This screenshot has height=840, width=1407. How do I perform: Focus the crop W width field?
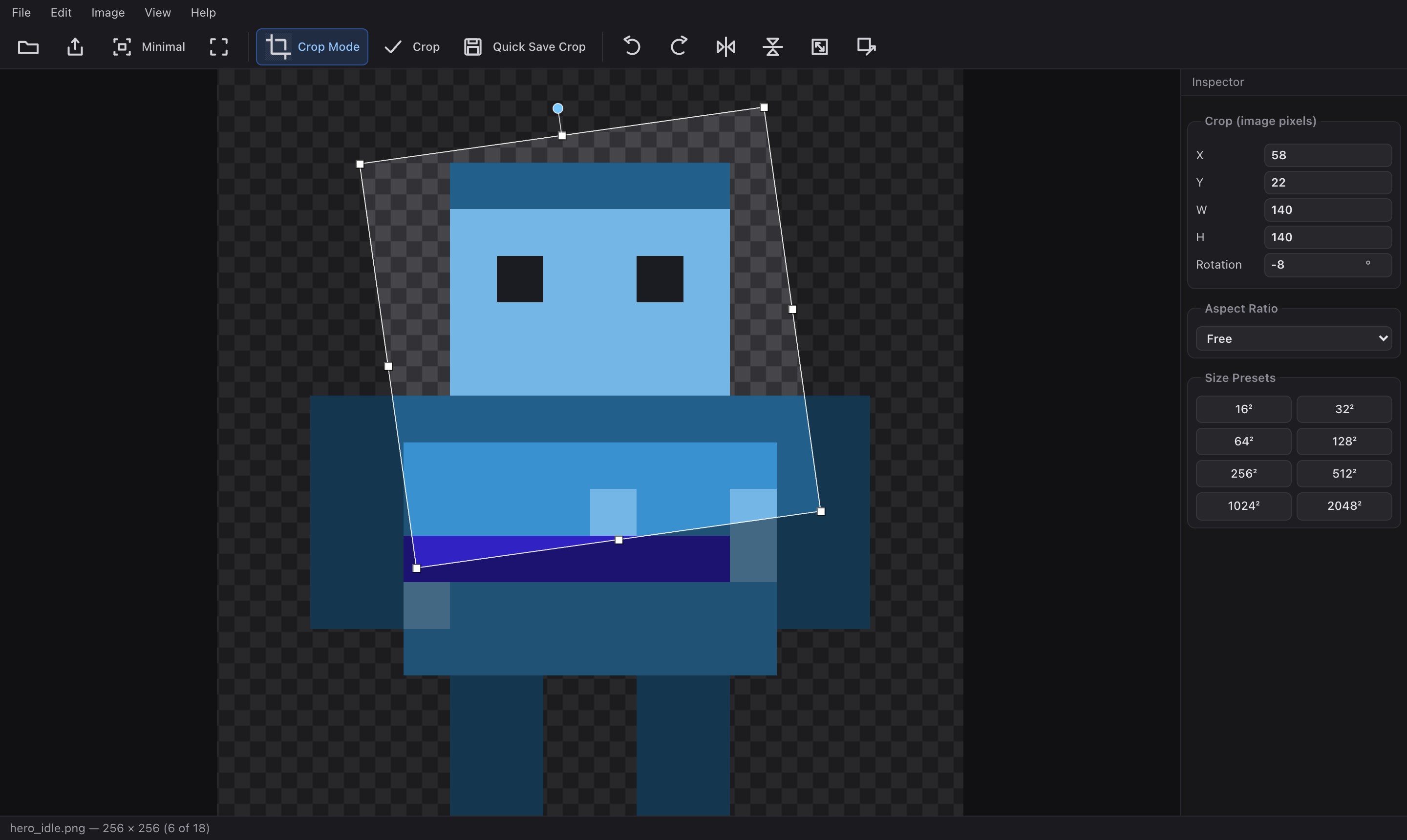click(1328, 210)
